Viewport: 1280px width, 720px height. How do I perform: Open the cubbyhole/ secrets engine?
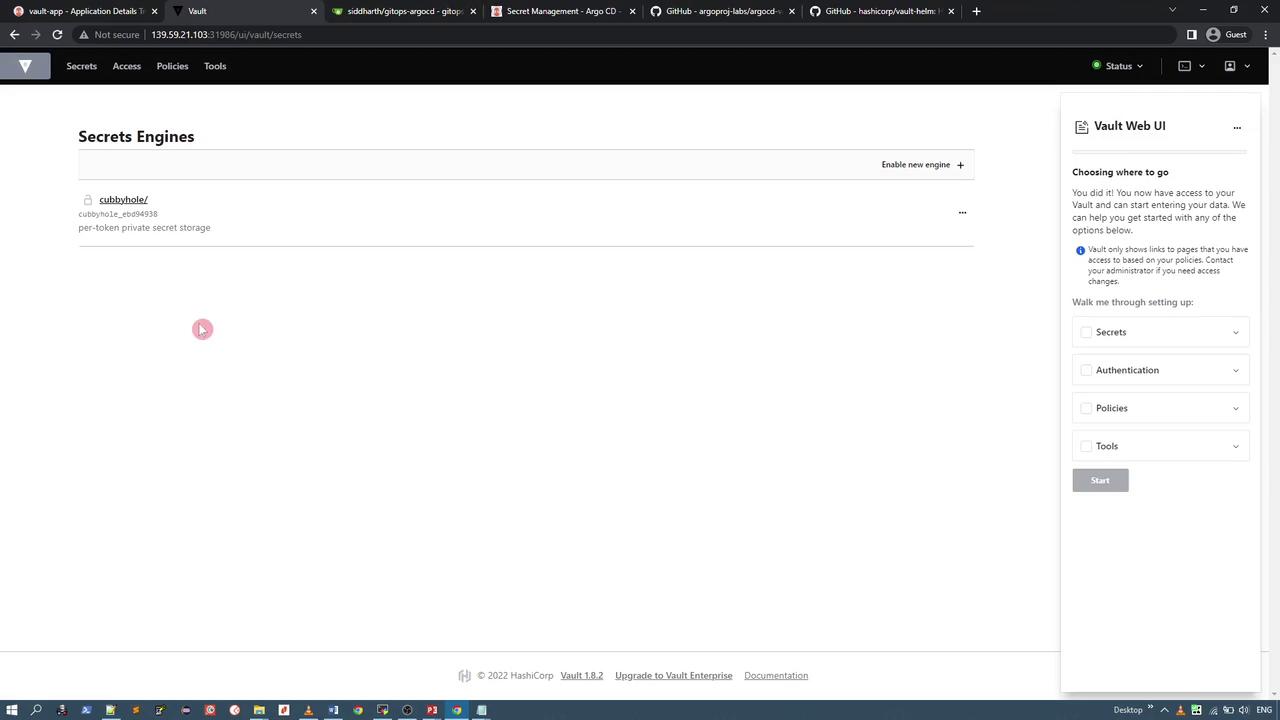coord(123,200)
